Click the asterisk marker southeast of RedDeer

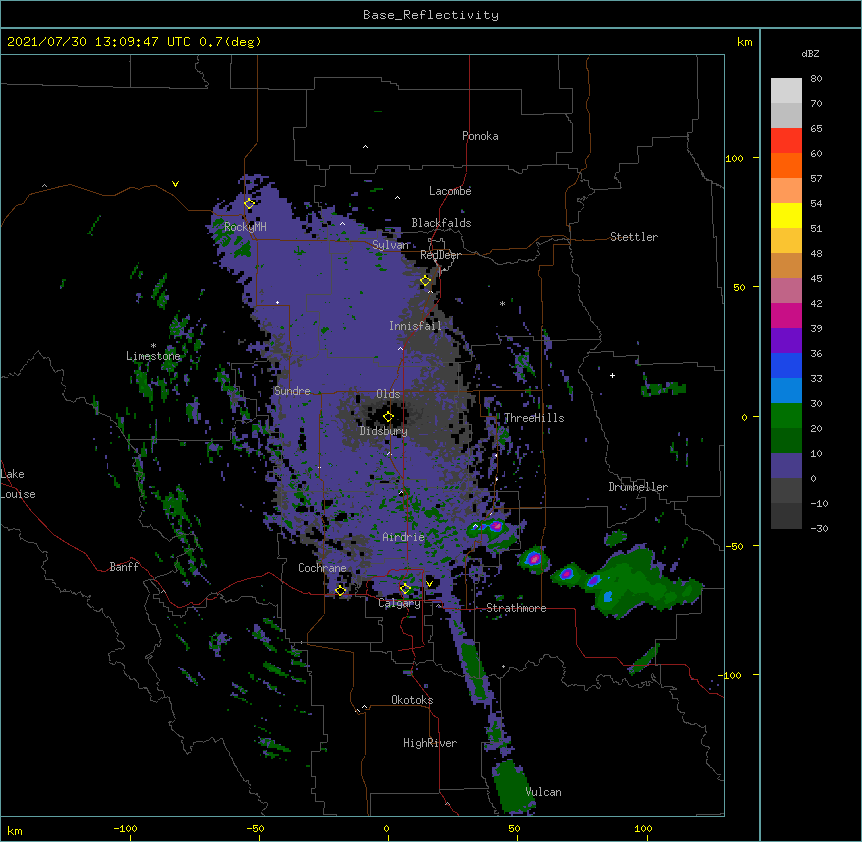(x=502, y=303)
